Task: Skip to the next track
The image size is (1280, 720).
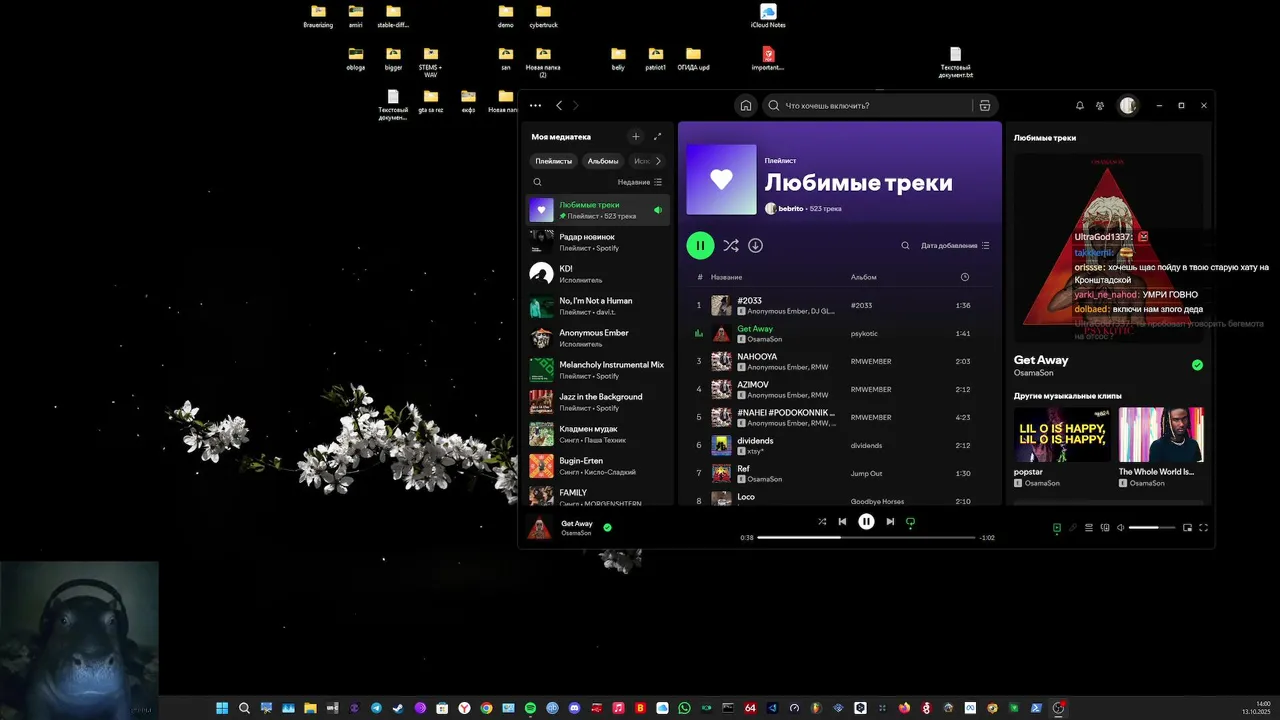Action: tap(890, 521)
